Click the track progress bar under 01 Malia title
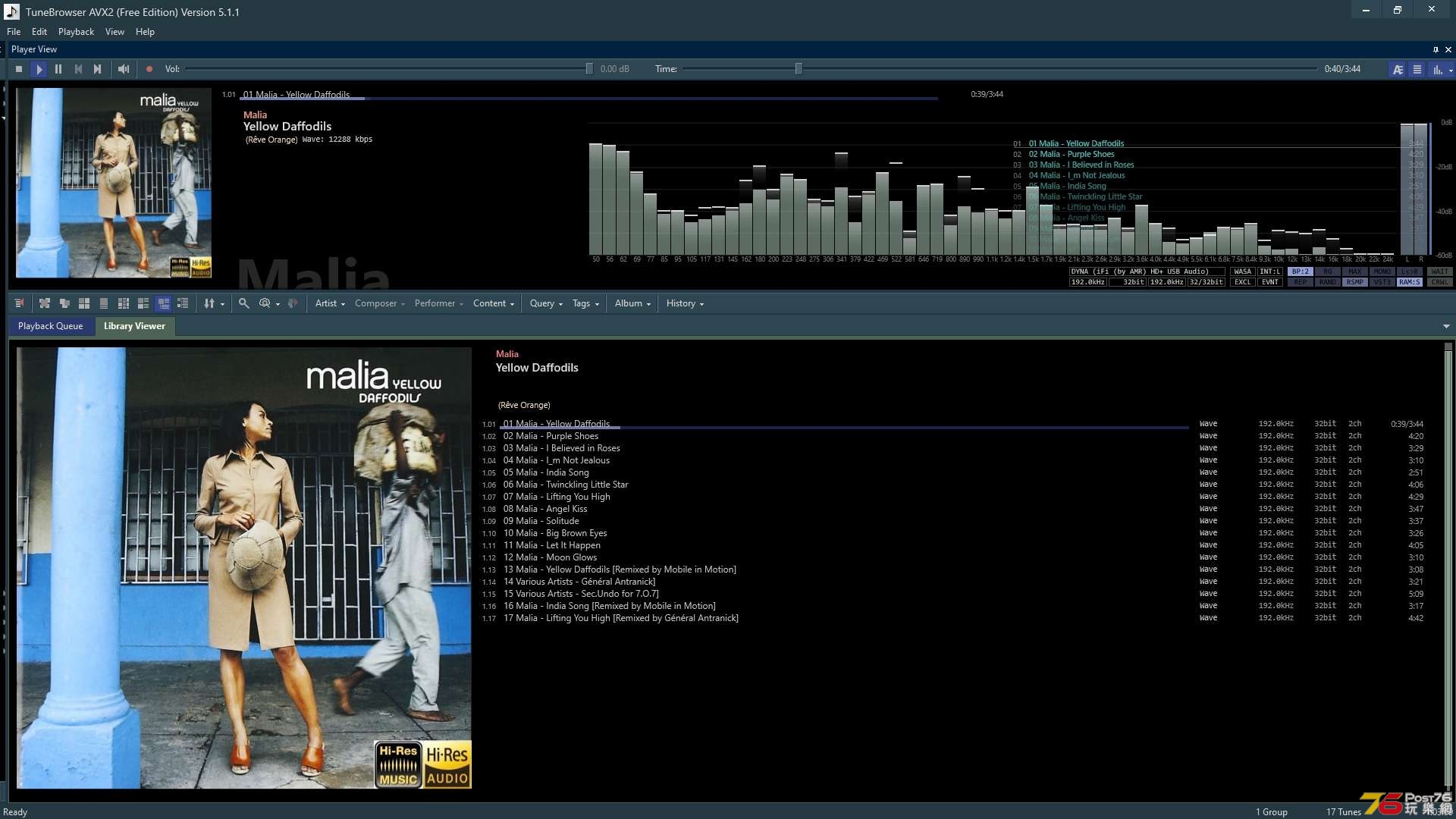 [x=589, y=99]
